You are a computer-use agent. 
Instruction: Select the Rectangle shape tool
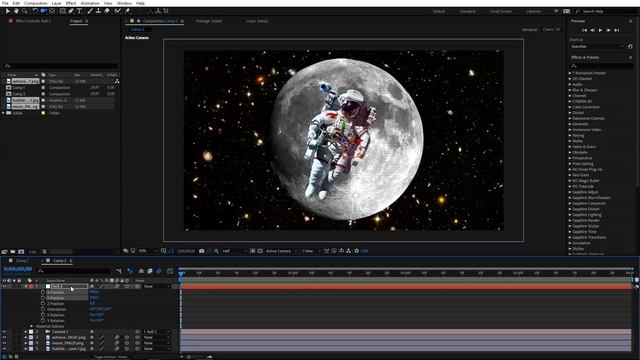(x=62, y=11)
